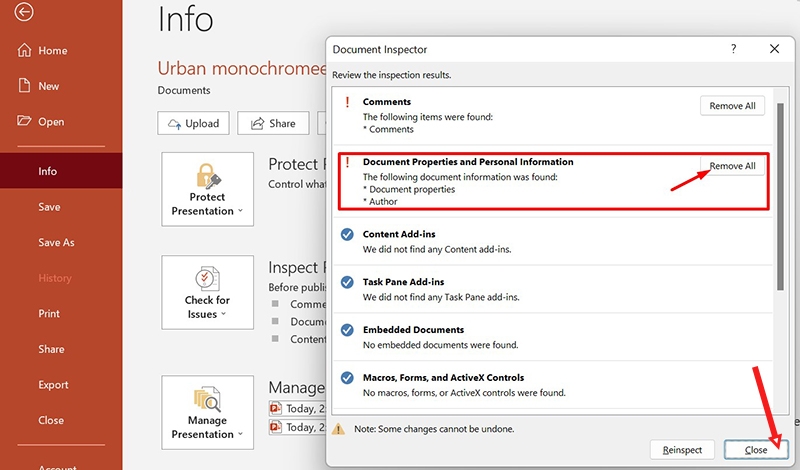Choose Save As in the sidebar
This screenshot has width=800, height=470.
coord(56,242)
